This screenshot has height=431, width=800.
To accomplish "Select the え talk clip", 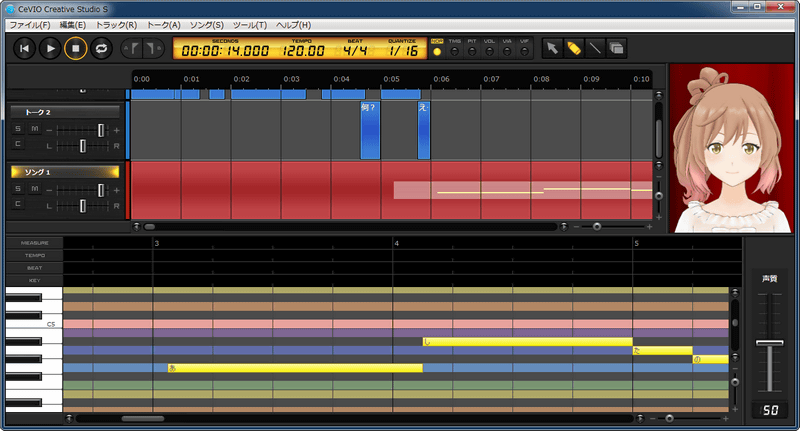I will click(x=423, y=131).
